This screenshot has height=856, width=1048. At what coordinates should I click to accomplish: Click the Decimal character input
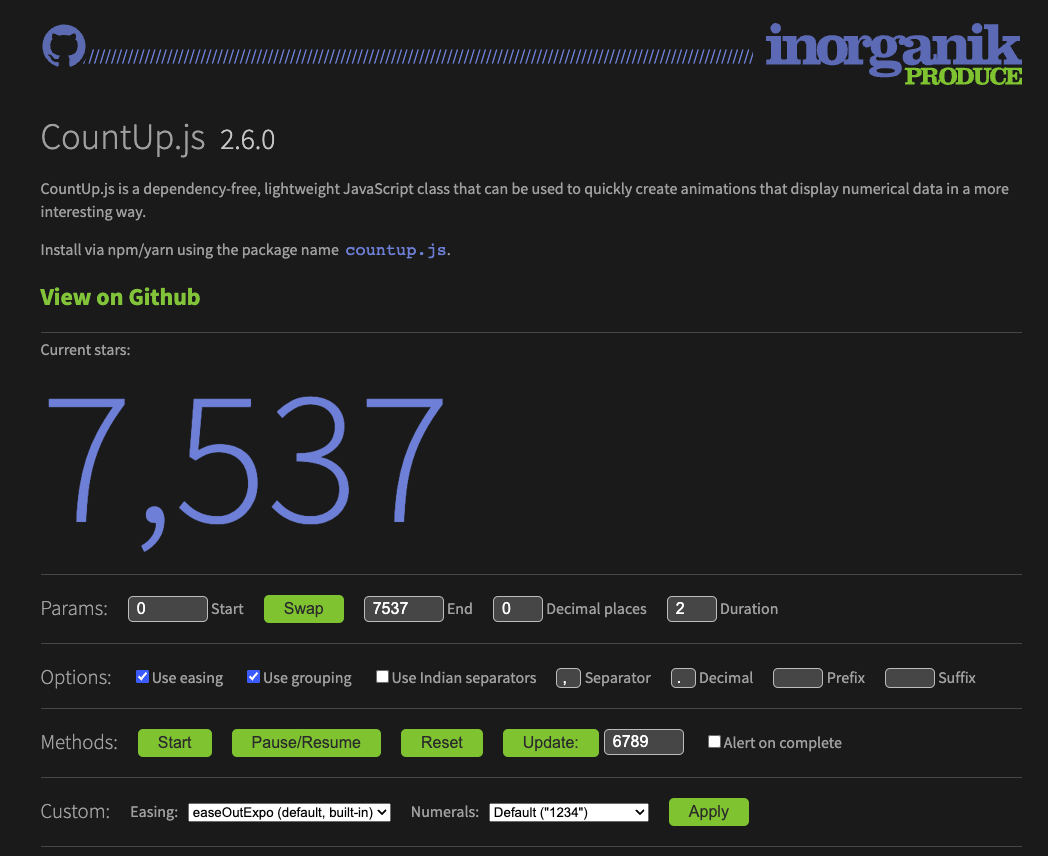[683, 678]
